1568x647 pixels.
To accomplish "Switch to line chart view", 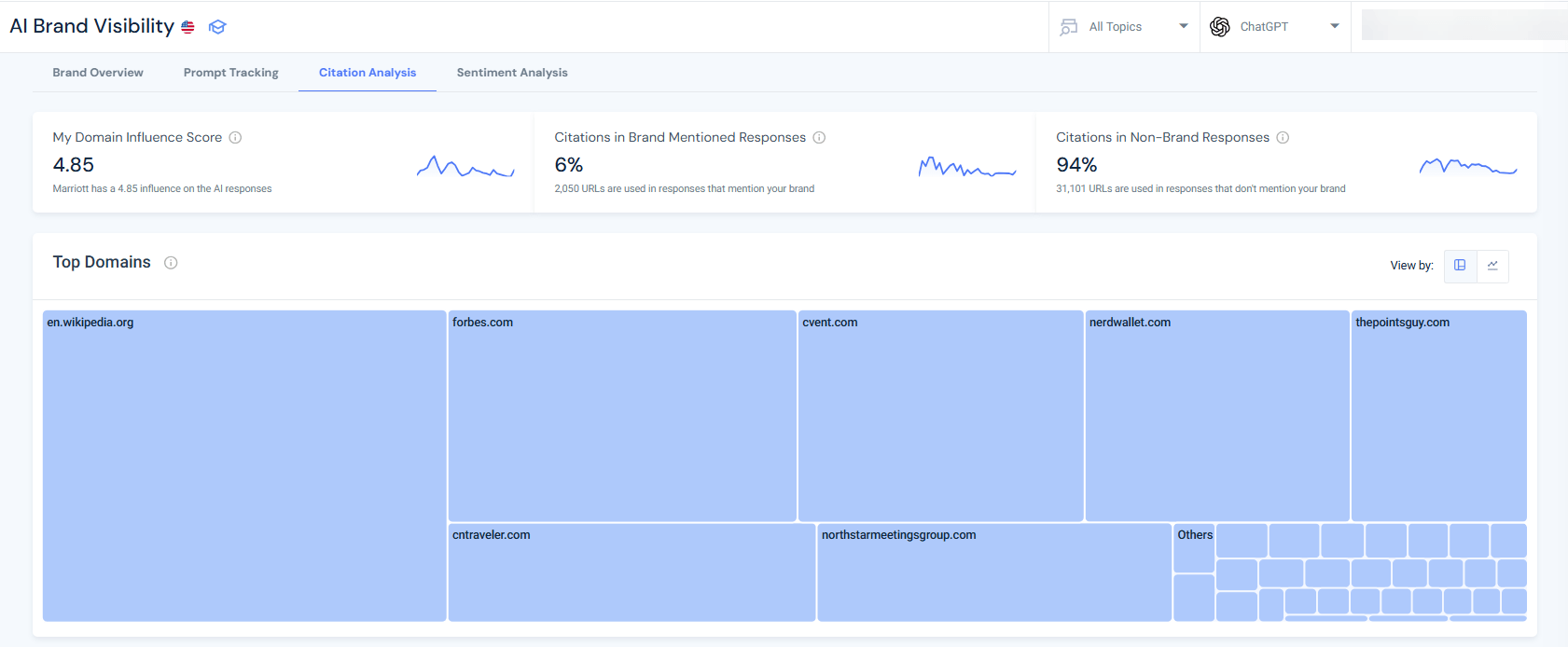I will (1492, 266).
